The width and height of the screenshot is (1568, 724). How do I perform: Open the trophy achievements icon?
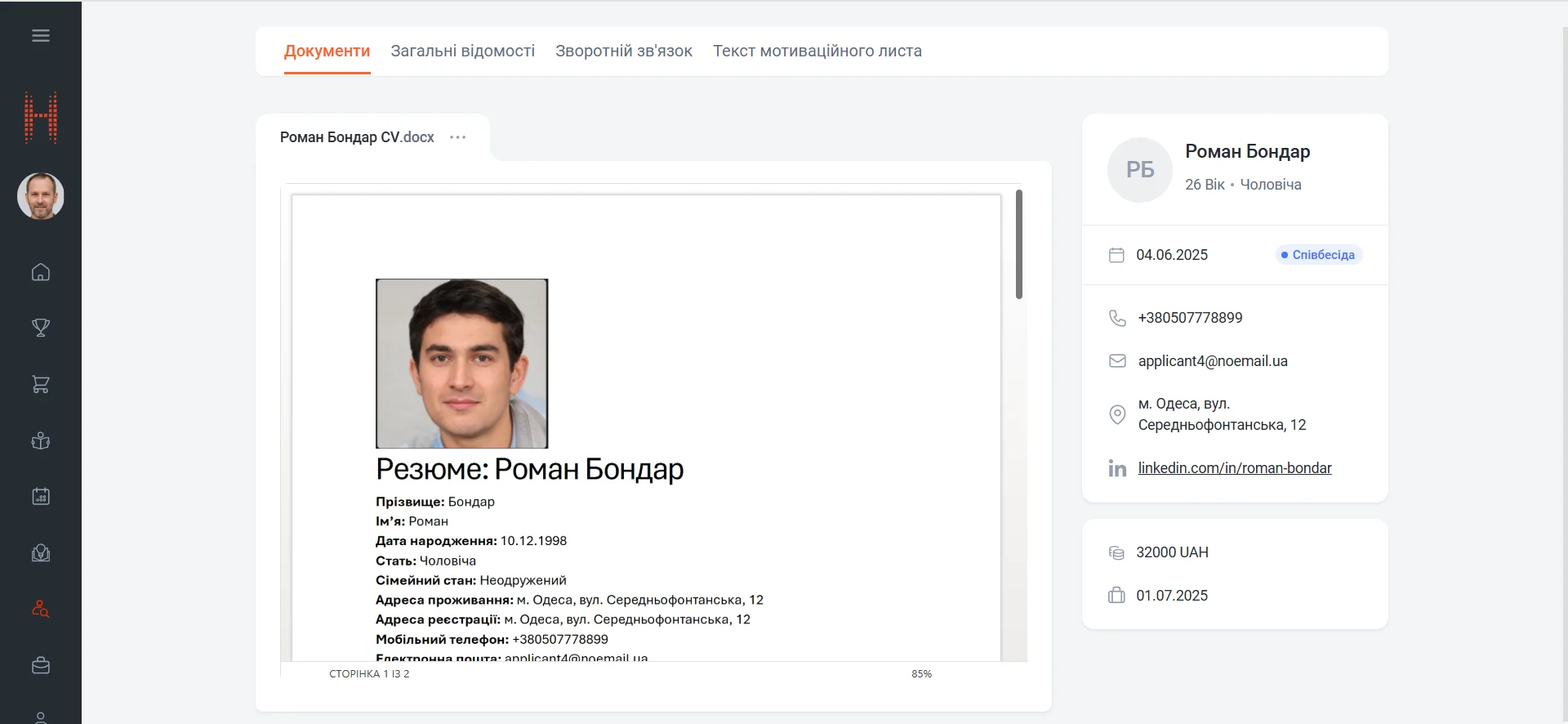pos(41,328)
